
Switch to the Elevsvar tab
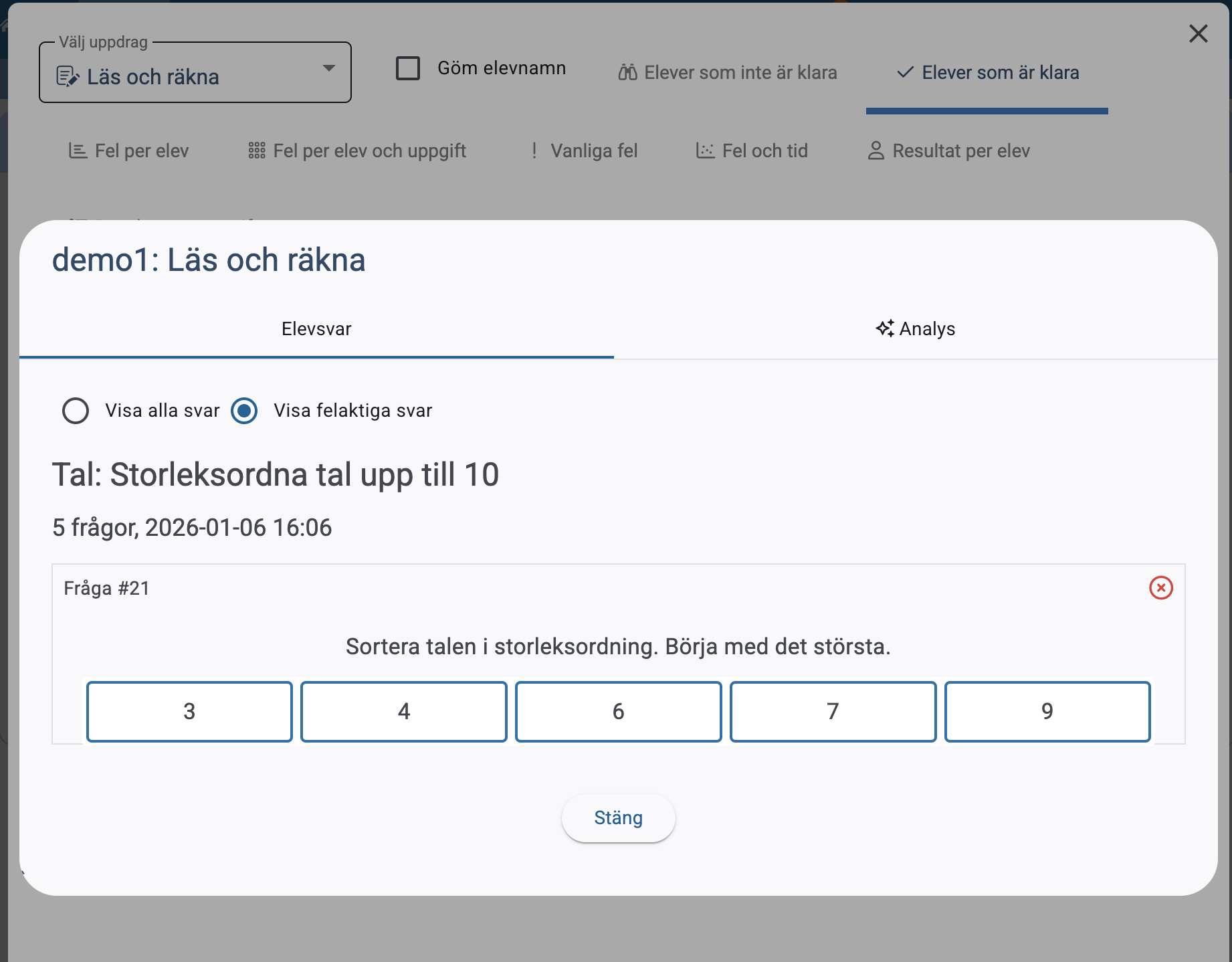[316, 329]
